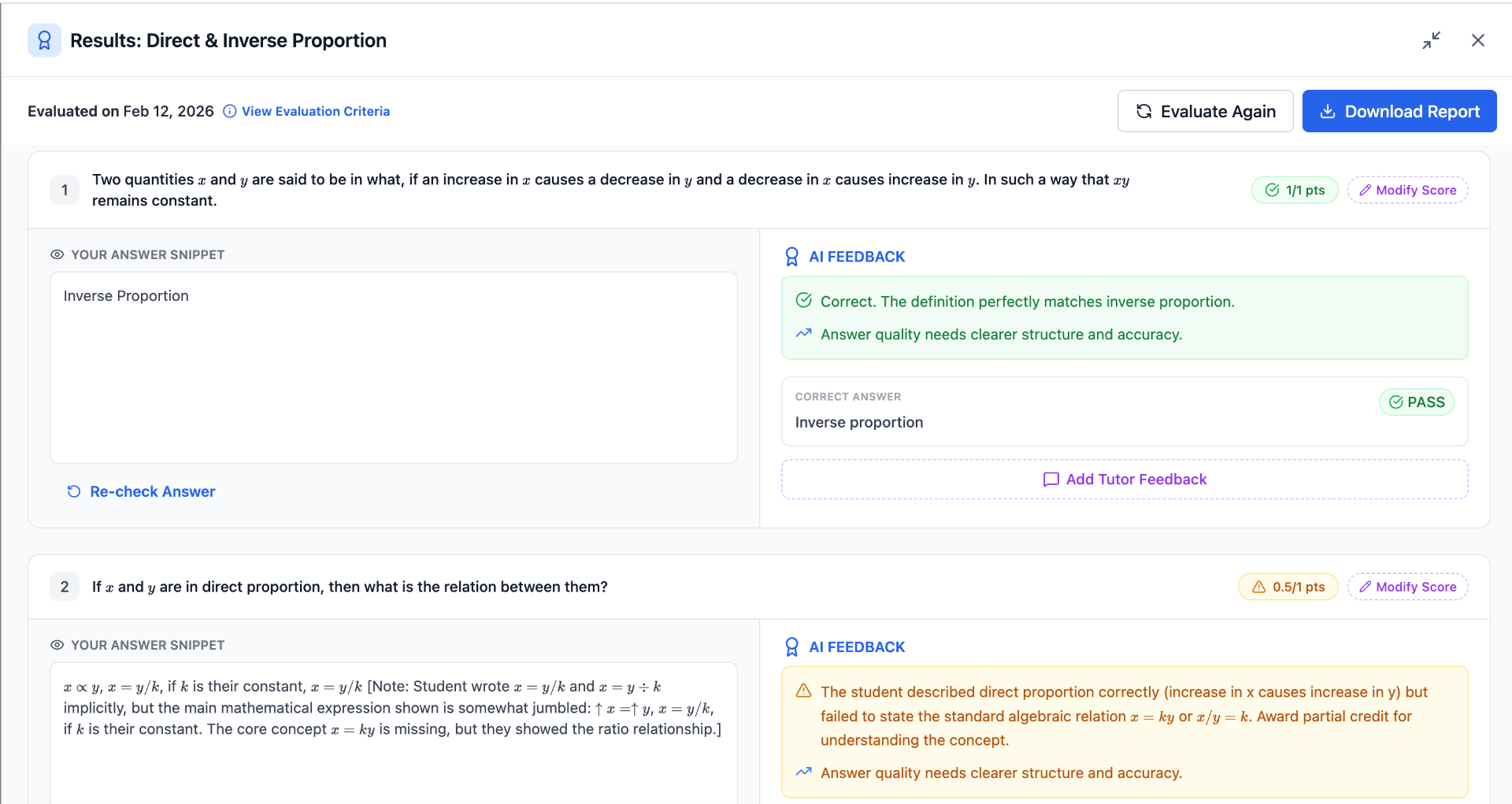Click the refresh icon on Re-check Answer
Image resolution: width=1512 pixels, height=804 pixels.
[73, 491]
